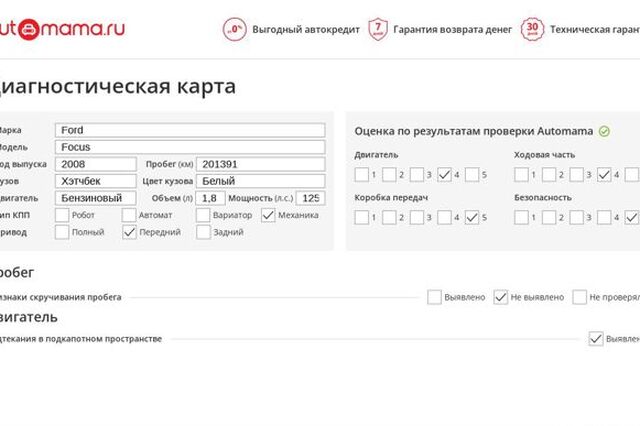Click the Оценка по результатам проверки Automama title

coord(473,131)
